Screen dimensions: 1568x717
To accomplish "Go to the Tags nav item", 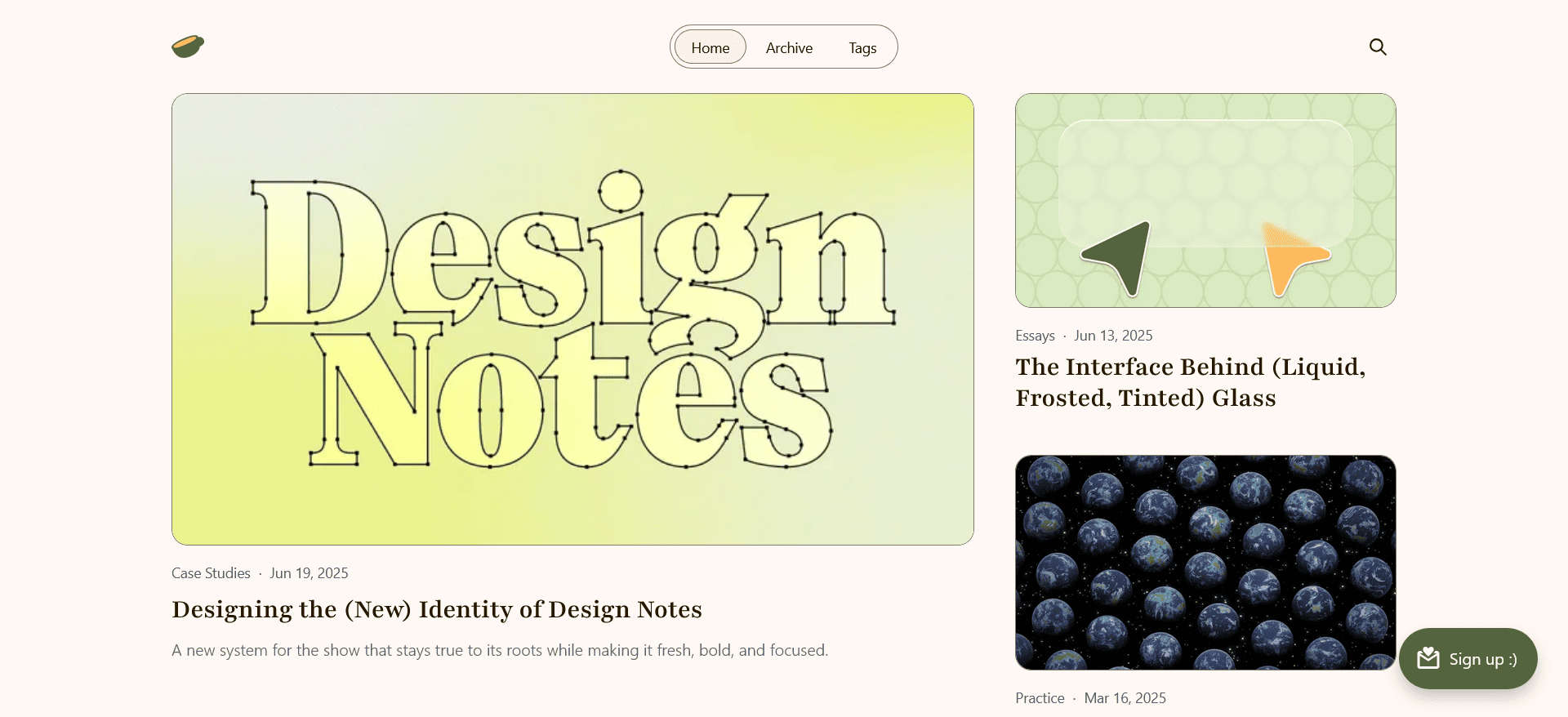I will 862,48.
